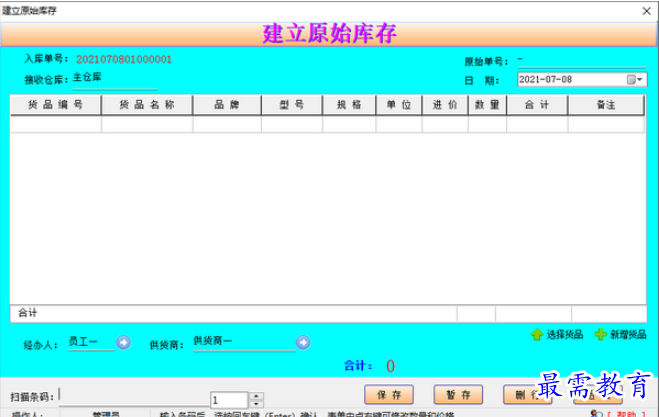Click the 型号 column header
Image resolution: width=659 pixels, height=417 pixels.
point(292,105)
